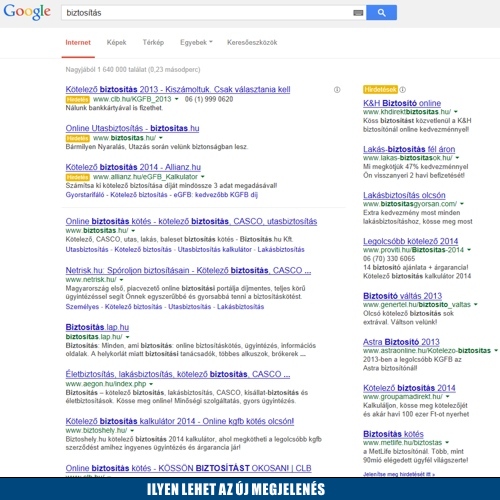Select the Internet tab
The image size is (500, 500).
pos(78,43)
